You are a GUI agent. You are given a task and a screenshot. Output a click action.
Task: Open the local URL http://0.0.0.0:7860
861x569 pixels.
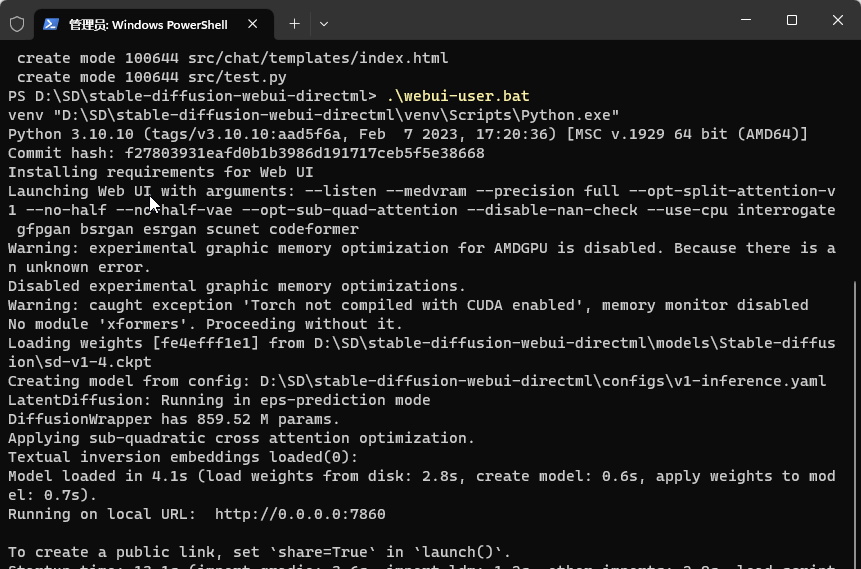coord(300,514)
